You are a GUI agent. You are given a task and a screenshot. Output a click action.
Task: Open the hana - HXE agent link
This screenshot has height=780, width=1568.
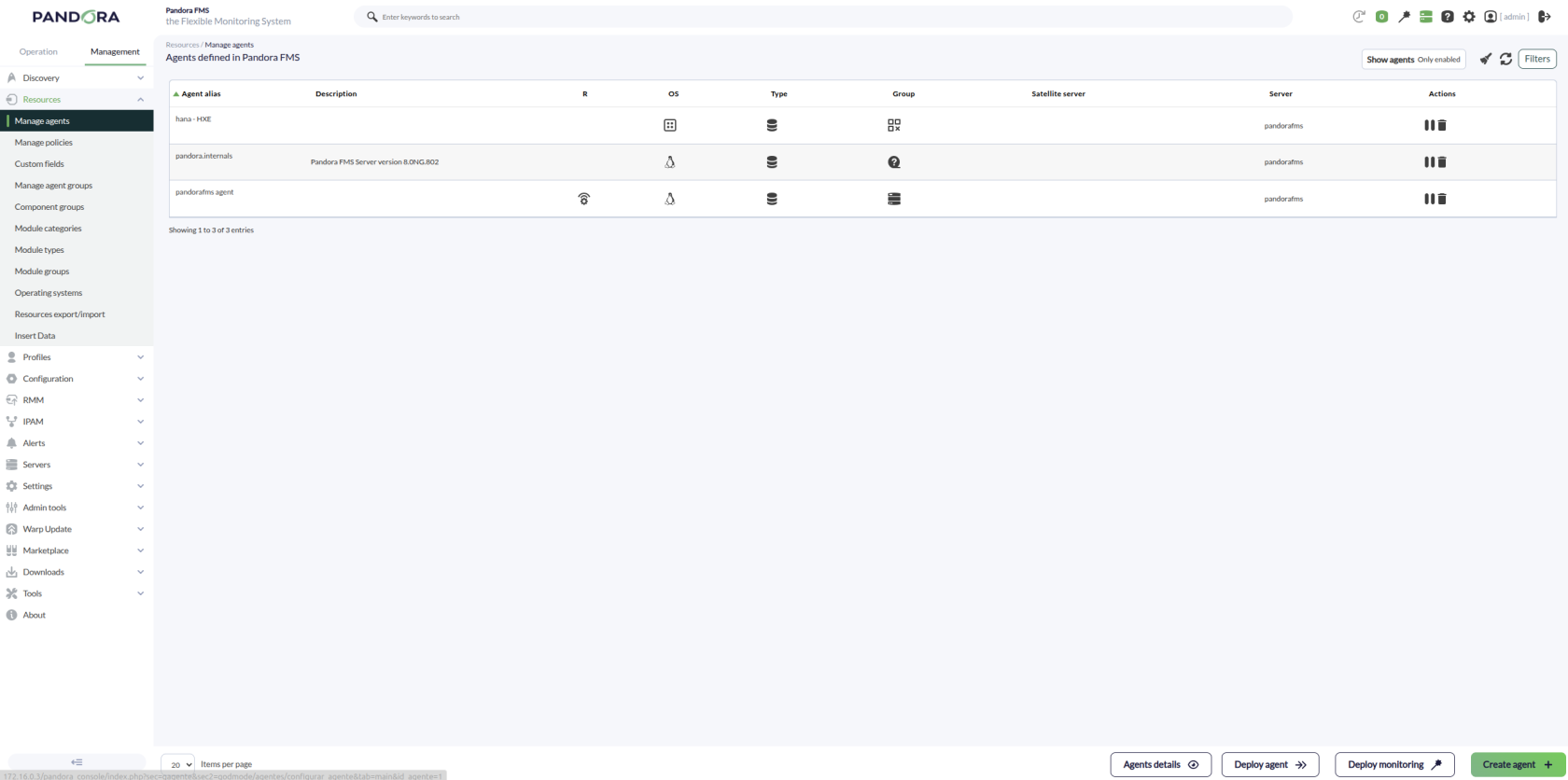click(193, 119)
